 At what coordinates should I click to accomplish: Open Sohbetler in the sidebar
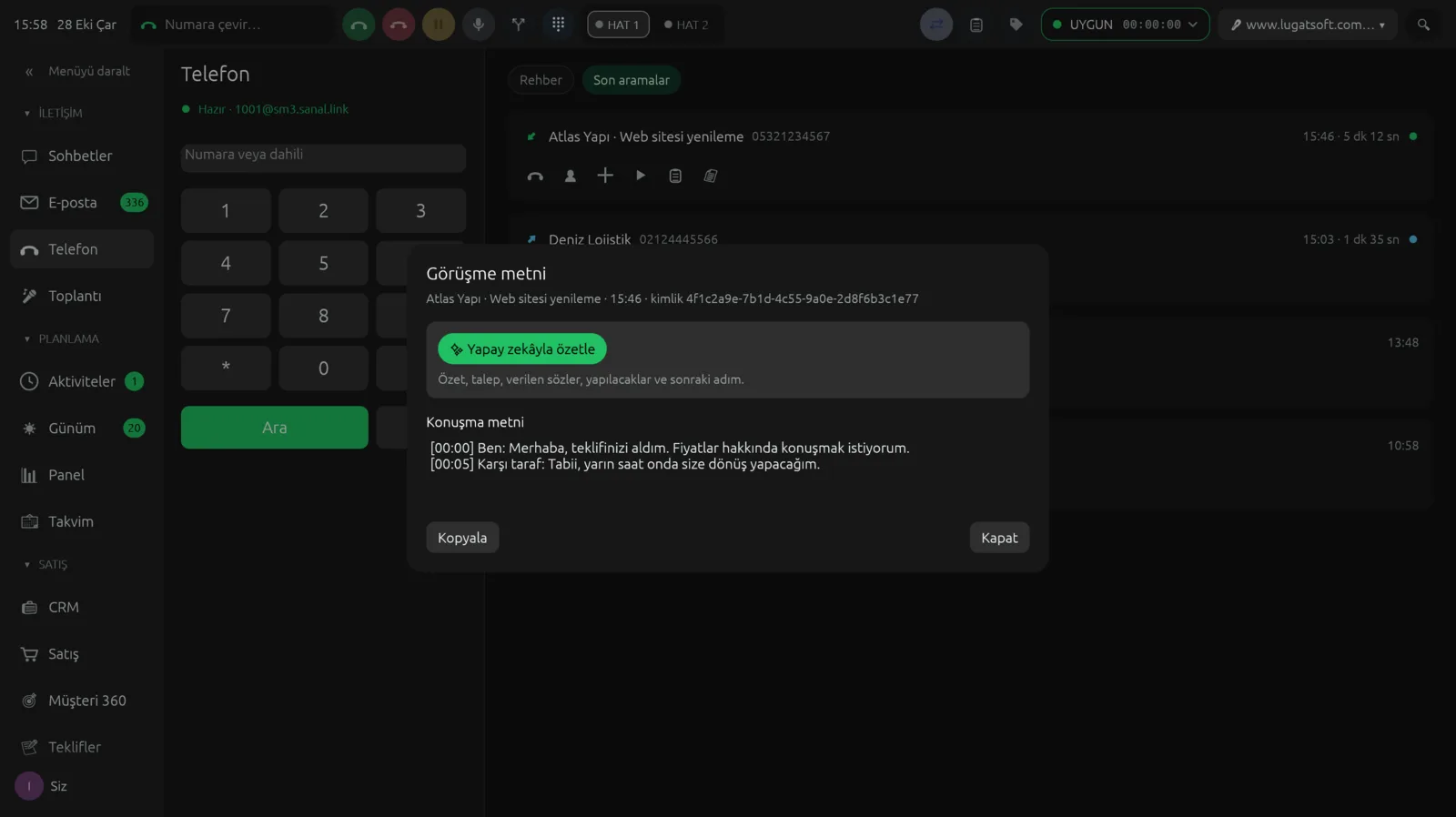[82, 156]
